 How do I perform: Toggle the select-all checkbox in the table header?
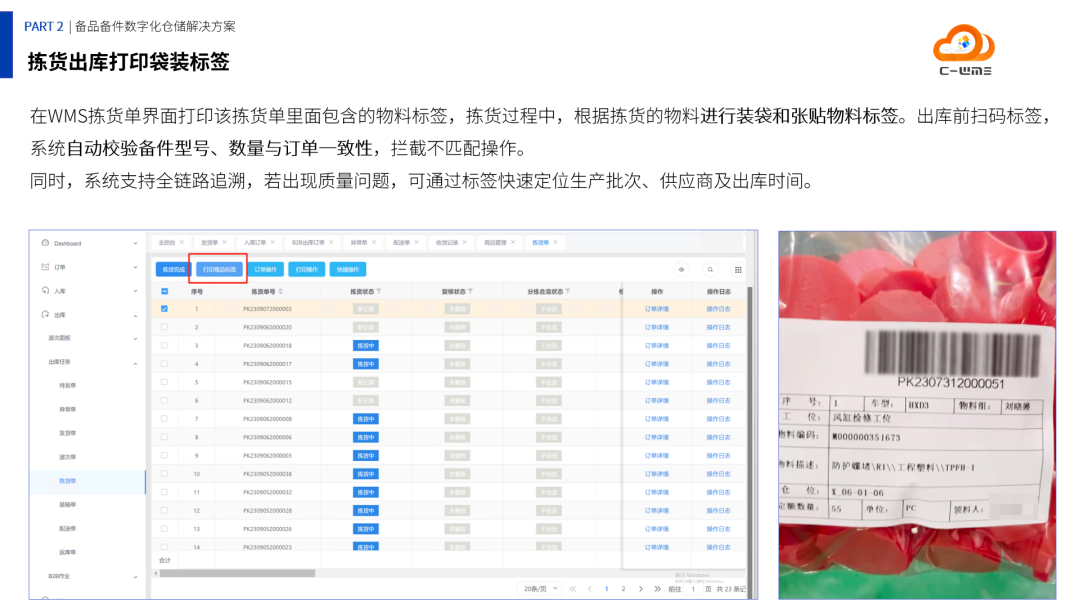(x=163, y=291)
